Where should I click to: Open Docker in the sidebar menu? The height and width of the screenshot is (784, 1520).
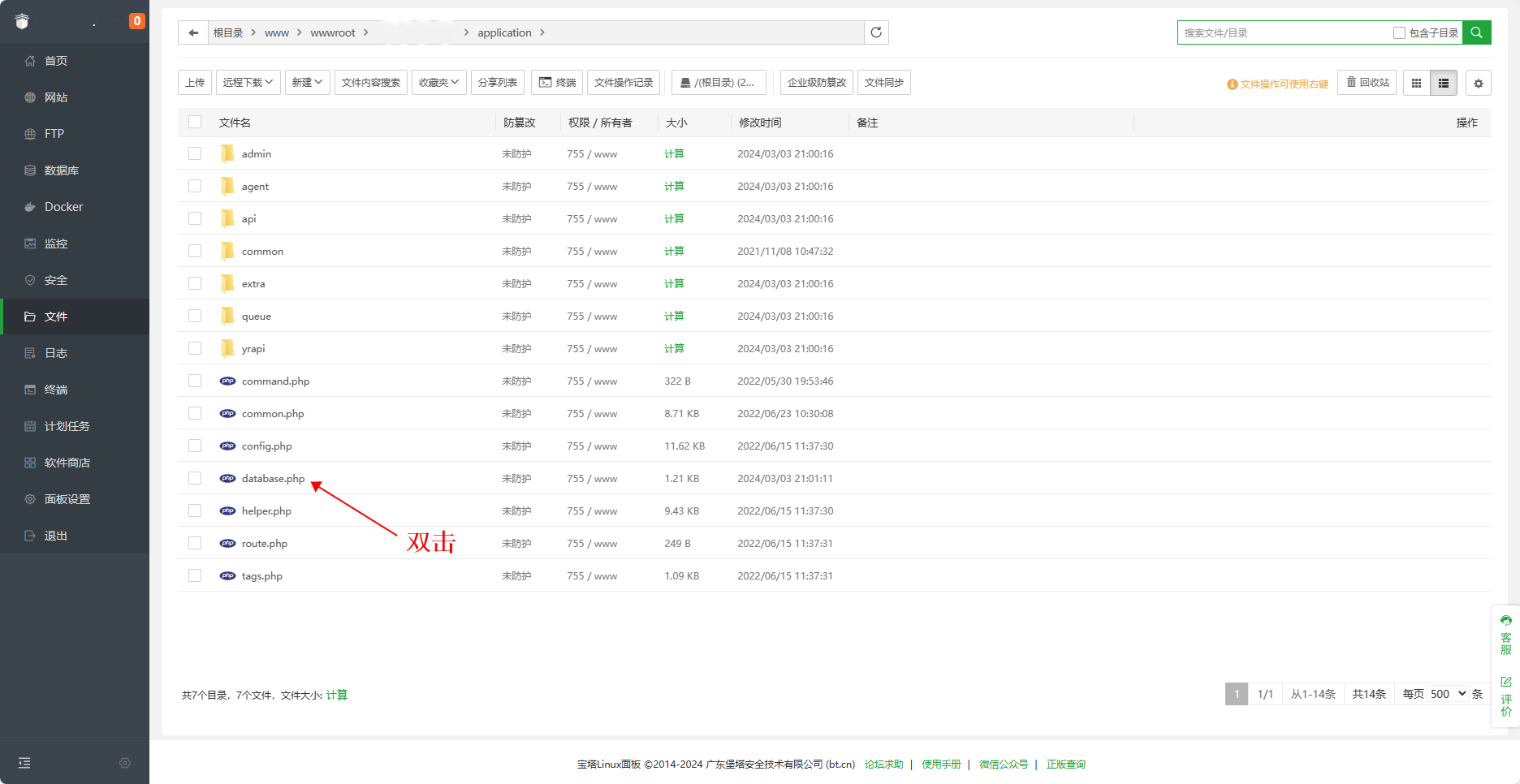point(63,207)
